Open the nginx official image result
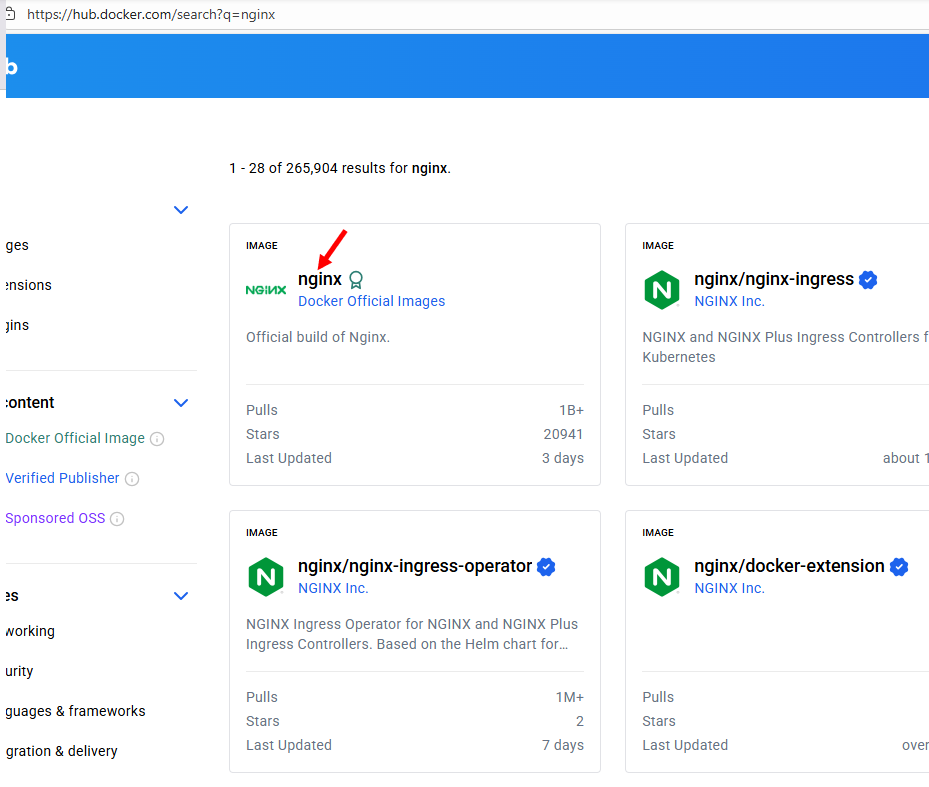 point(320,279)
